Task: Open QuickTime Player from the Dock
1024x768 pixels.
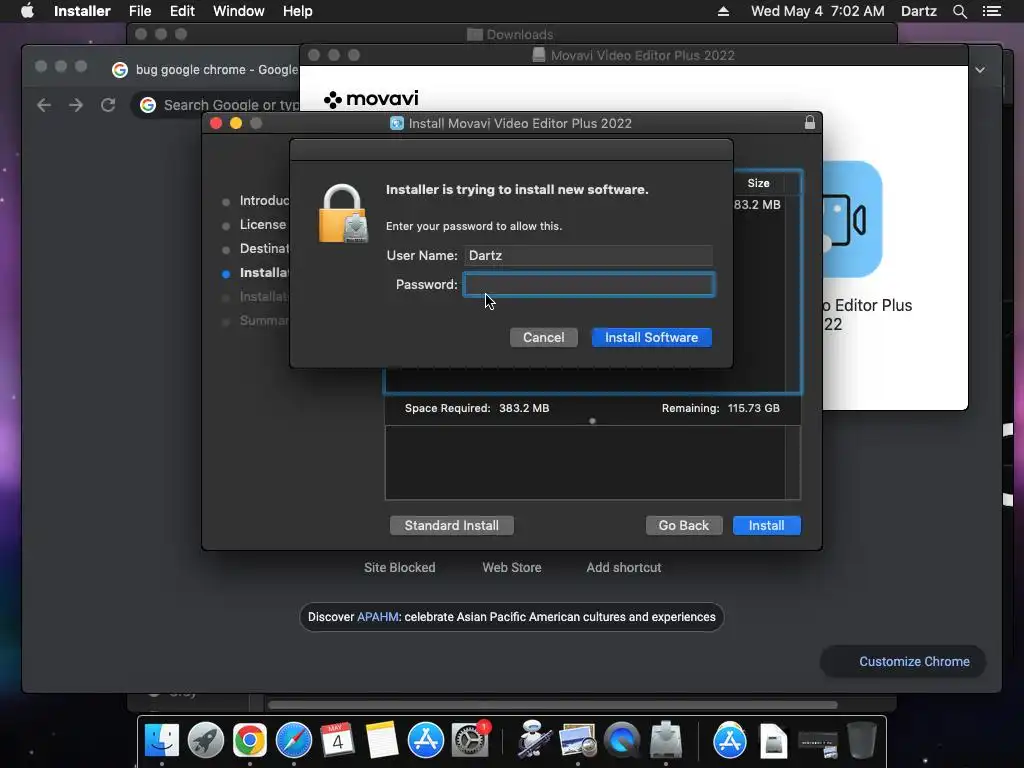Action: [x=622, y=741]
